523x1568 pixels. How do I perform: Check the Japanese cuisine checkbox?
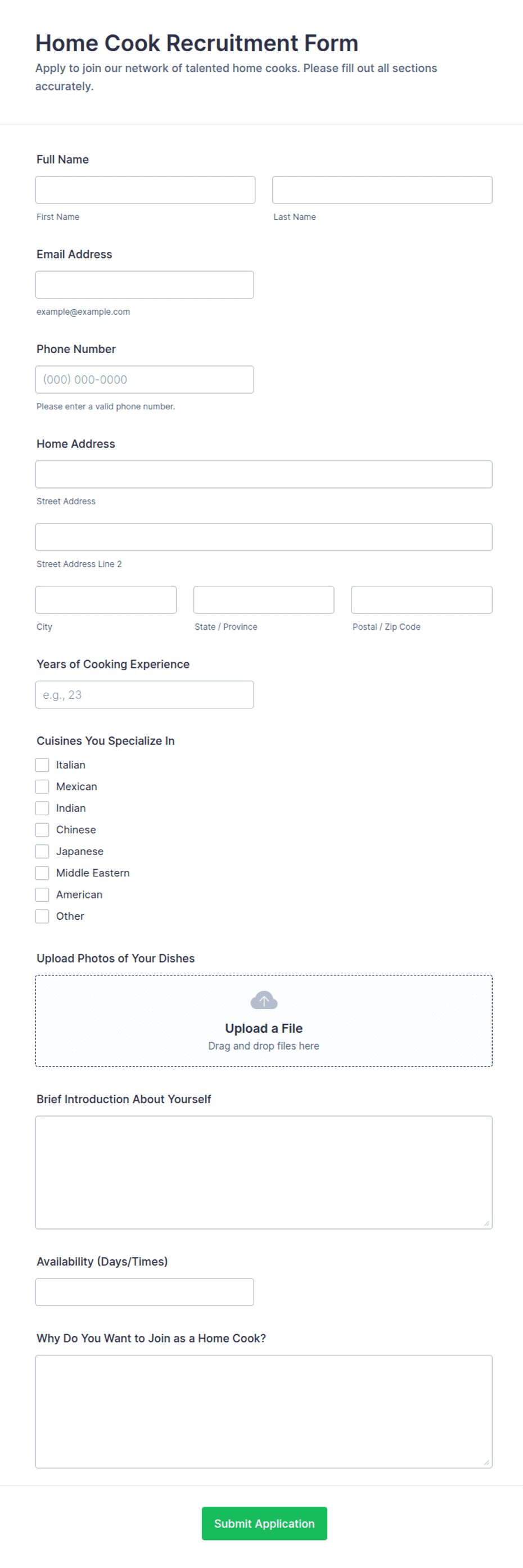42,851
